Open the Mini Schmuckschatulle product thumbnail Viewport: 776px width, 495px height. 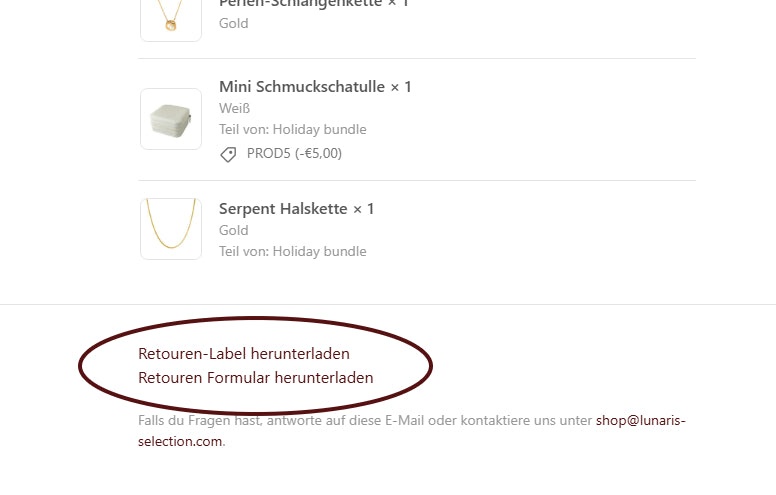tap(171, 119)
